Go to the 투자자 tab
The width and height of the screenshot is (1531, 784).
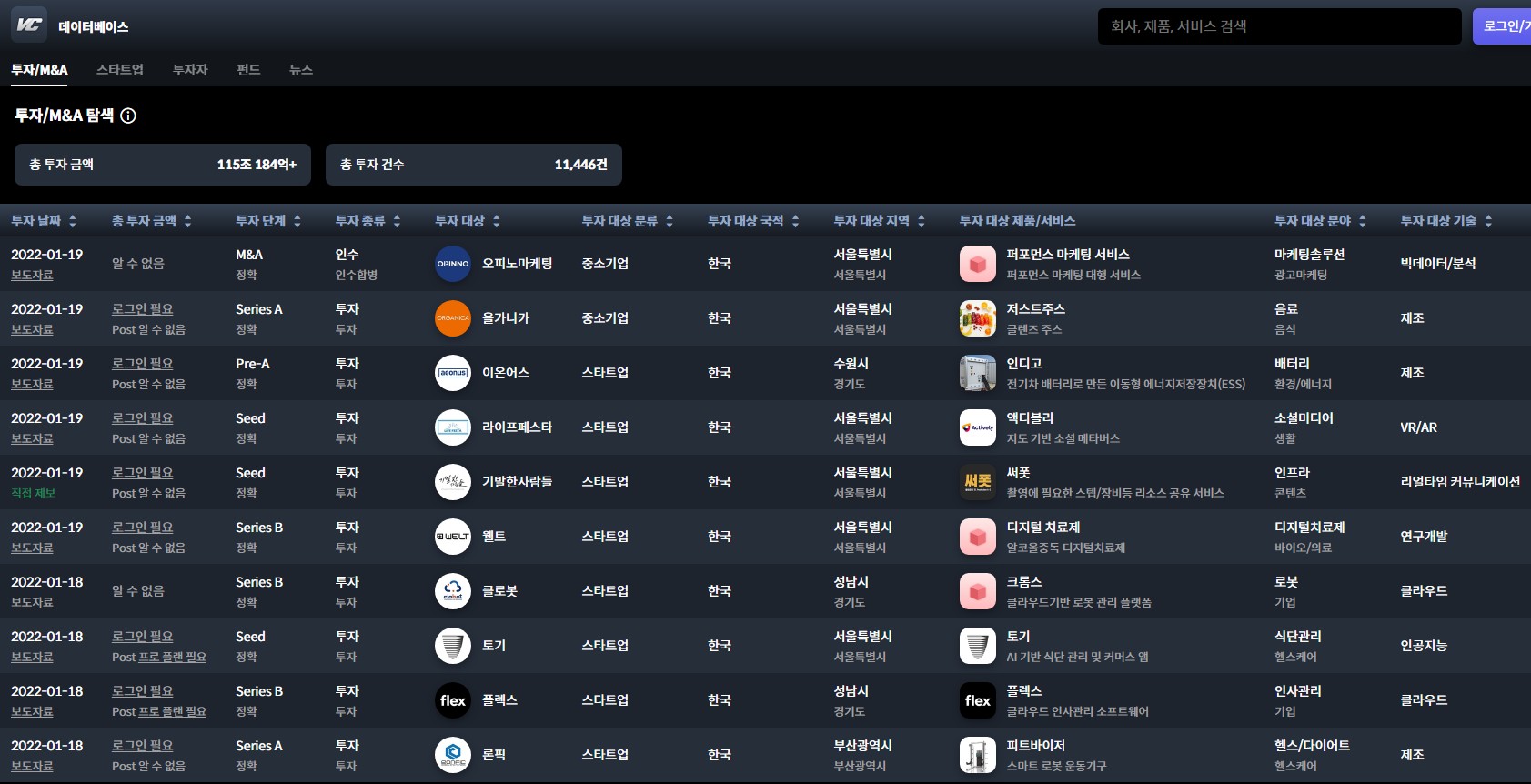(190, 70)
